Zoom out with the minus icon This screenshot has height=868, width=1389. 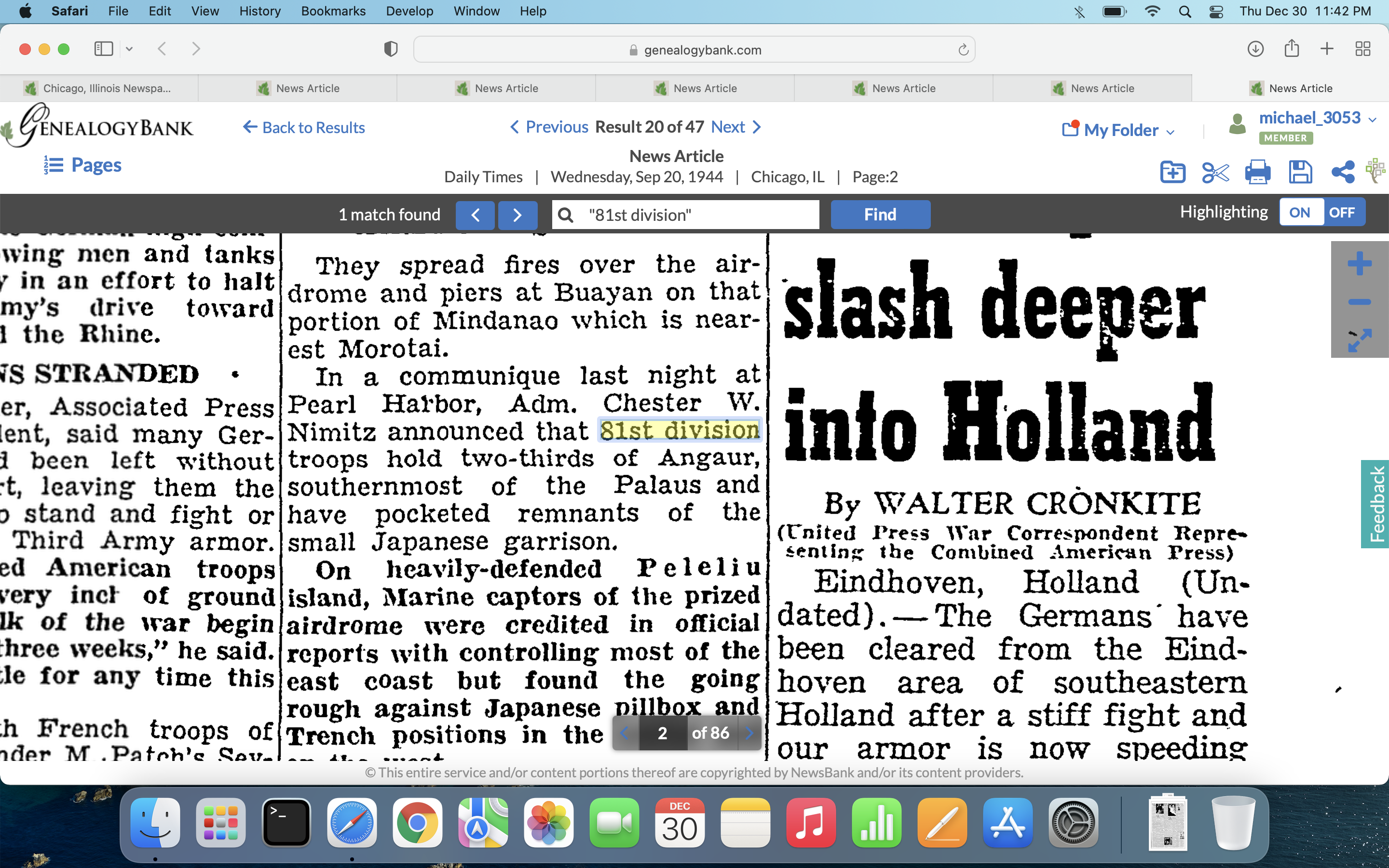[1359, 302]
